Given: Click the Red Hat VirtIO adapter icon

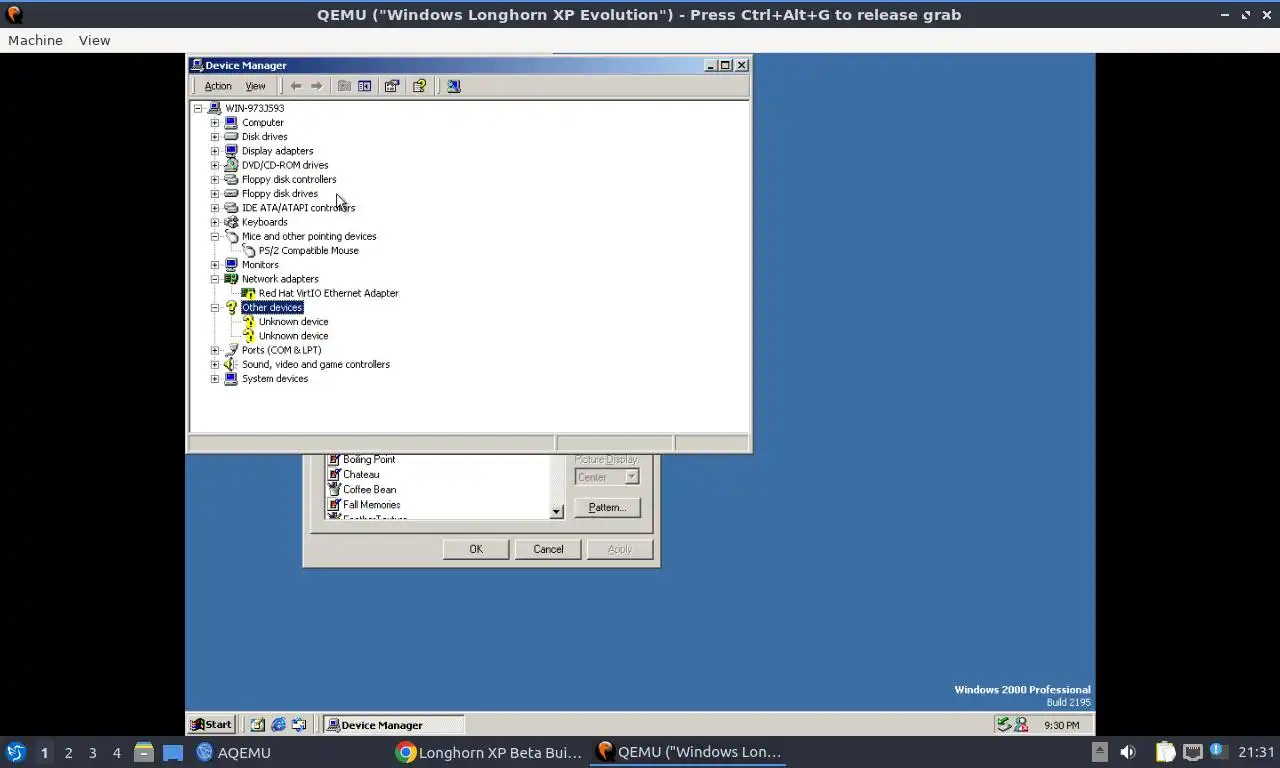Looking at the screenshot, I should [x=248, y=293].
